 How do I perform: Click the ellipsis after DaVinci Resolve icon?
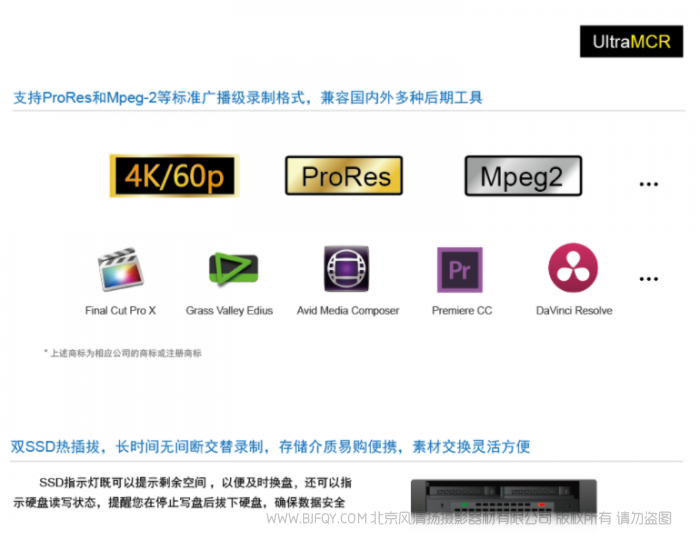pos(649,279)
